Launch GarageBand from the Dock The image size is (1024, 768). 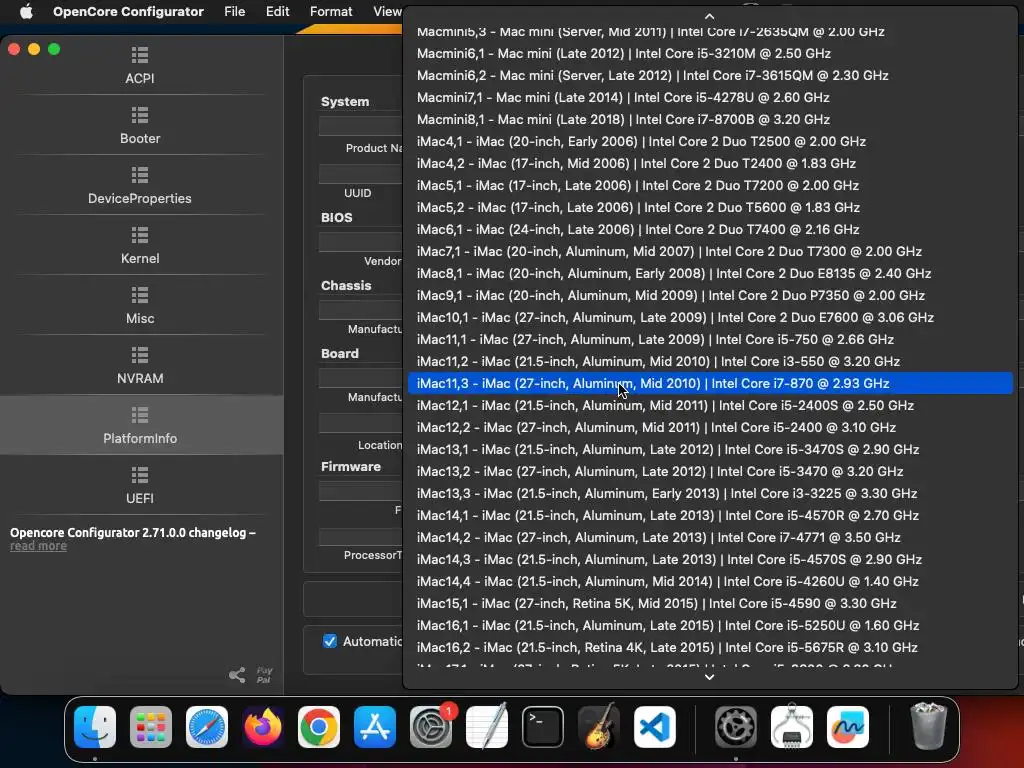[599, 727]
